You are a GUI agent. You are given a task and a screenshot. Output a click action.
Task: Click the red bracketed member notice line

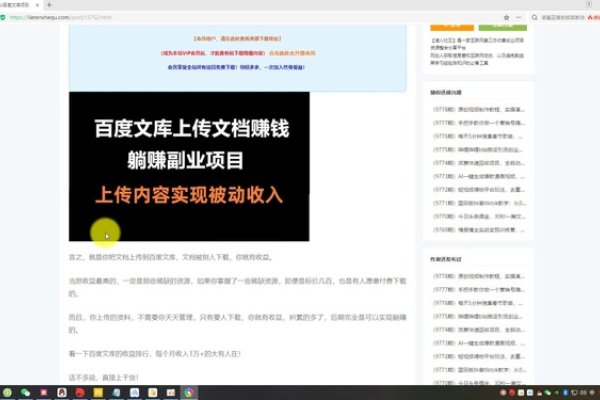tap(237, 39)
